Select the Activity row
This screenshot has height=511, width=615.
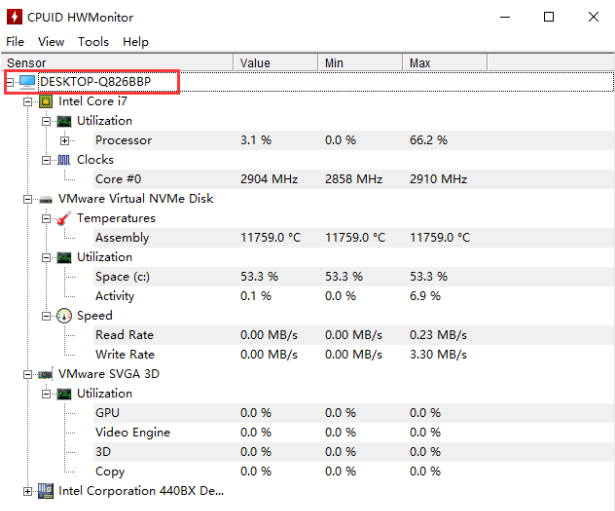pos(354,296)
